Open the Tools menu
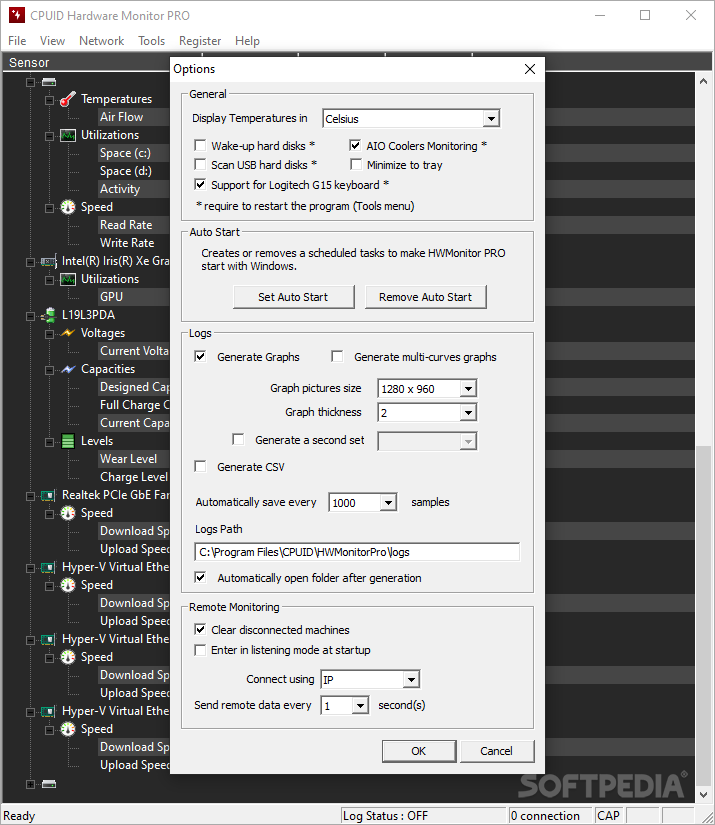 [x=152, y=41]
